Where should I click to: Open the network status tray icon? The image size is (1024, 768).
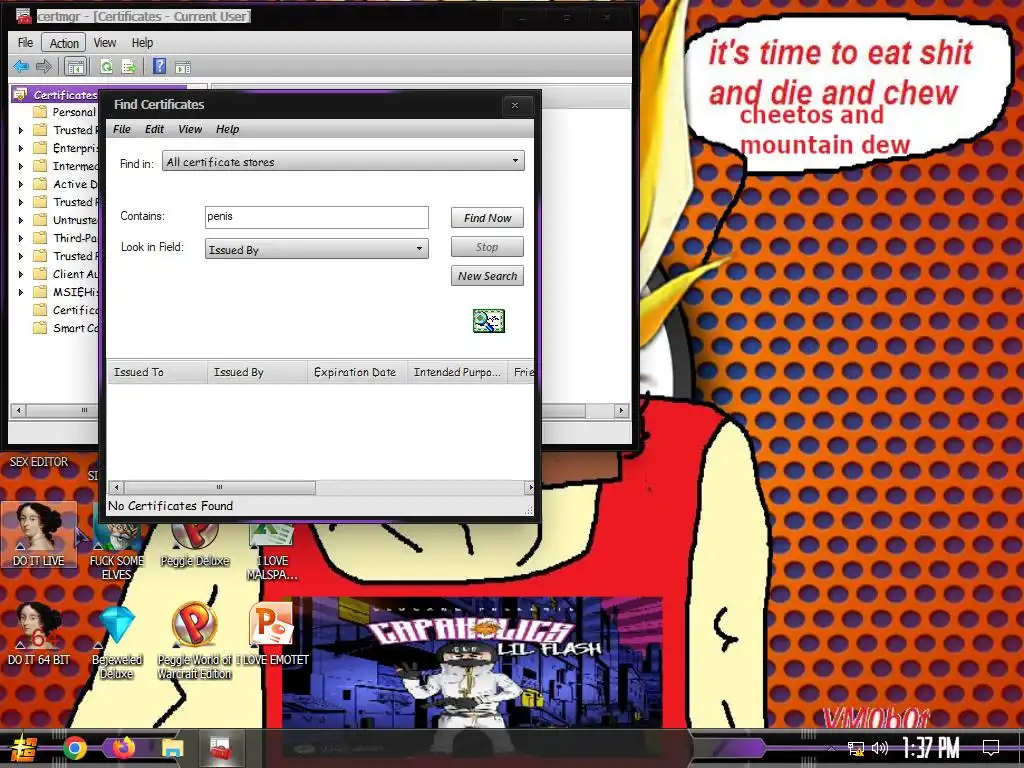[x=856, y=748]
